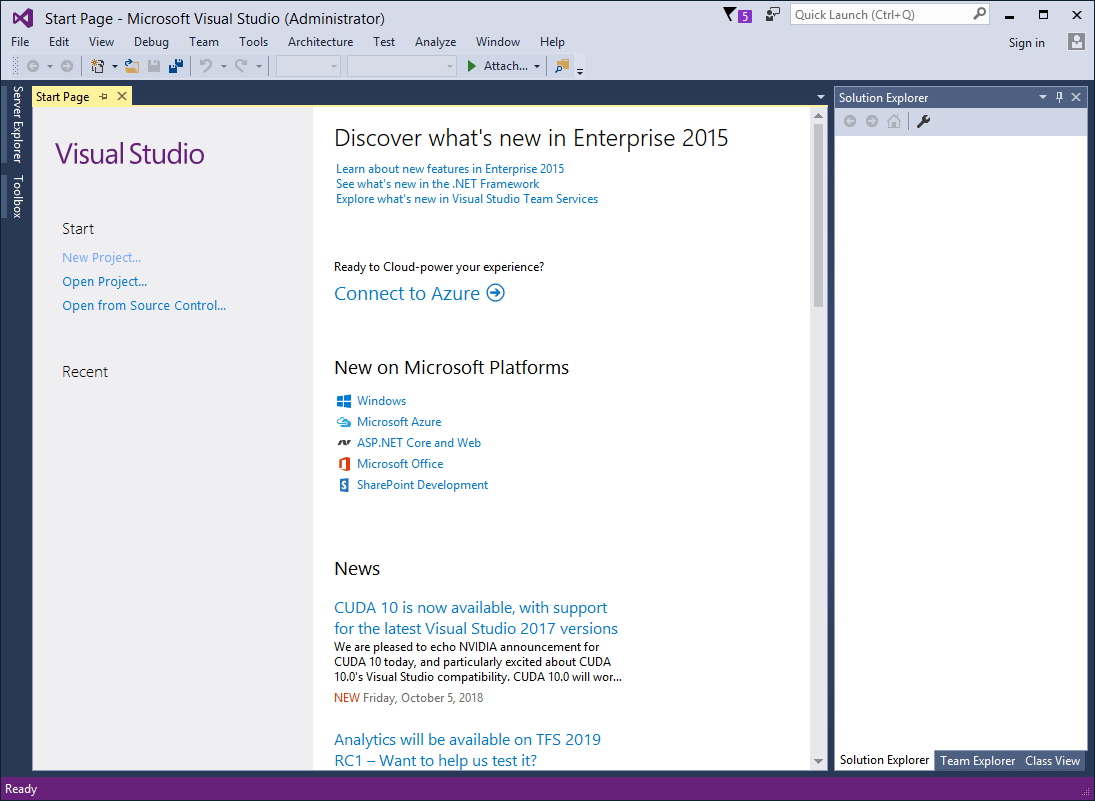Open the Solution Configurations combo box
The width and height of the screenshot is (1095, 801).
(308, 66)
